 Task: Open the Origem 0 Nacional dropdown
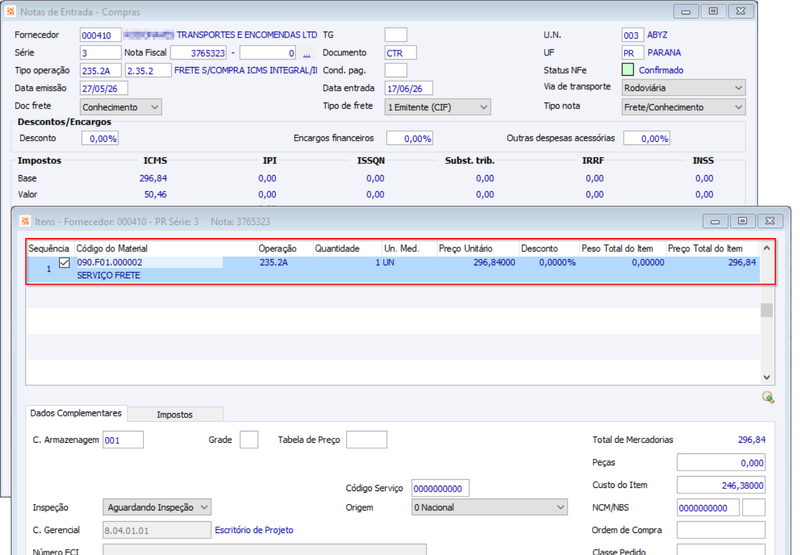[489, 508]
